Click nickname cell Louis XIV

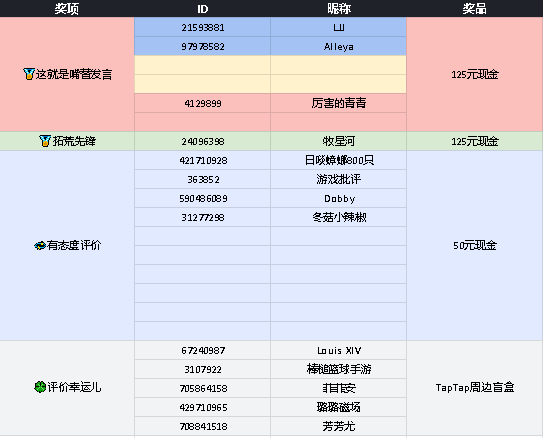pos(339,350)
